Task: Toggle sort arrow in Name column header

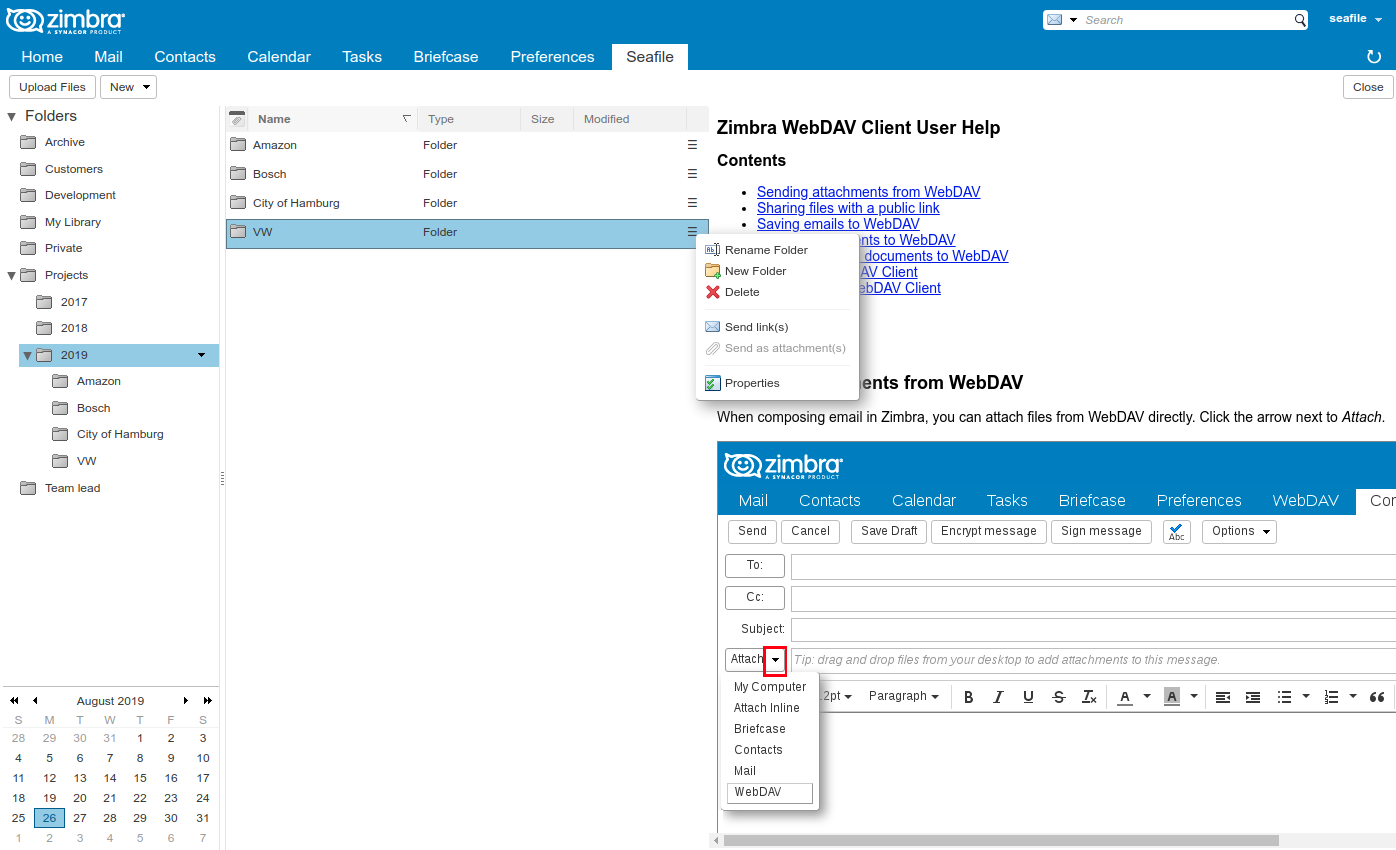Action: pyautogui.click(x=406, y=119)
